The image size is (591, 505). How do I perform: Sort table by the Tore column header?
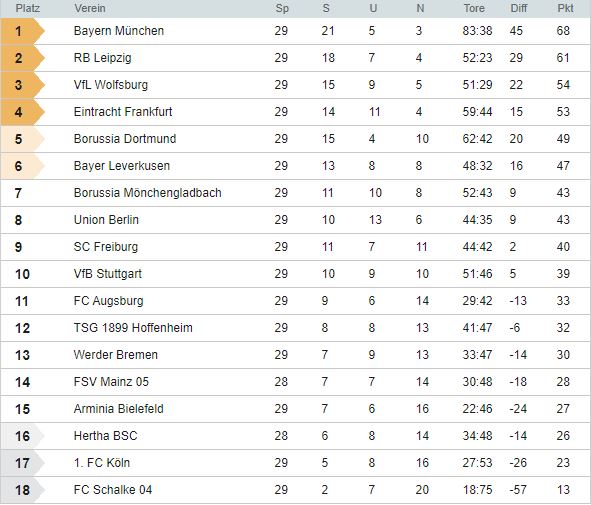tap(474, 8)
